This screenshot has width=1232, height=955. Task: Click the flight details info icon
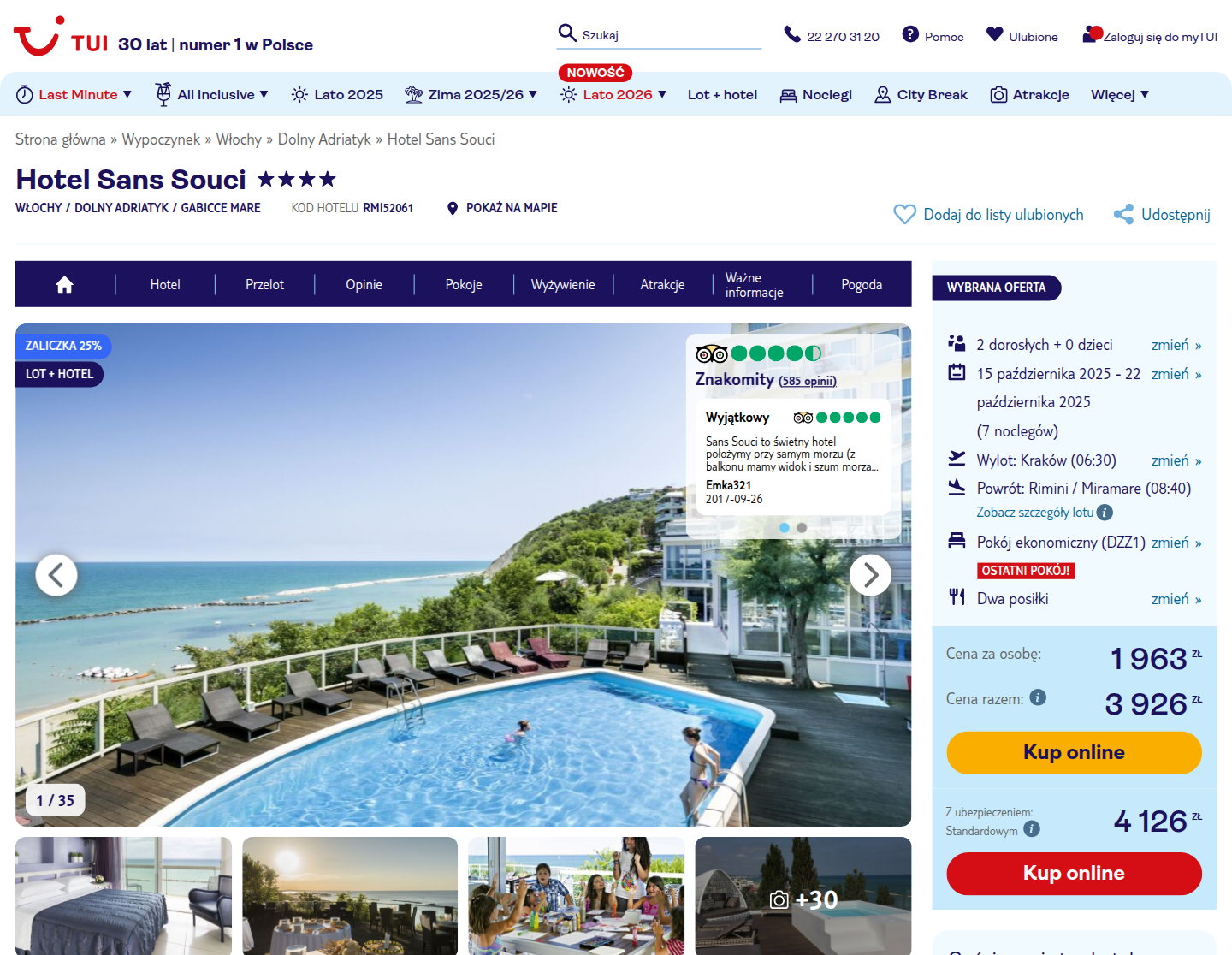tap(1105, 513)
